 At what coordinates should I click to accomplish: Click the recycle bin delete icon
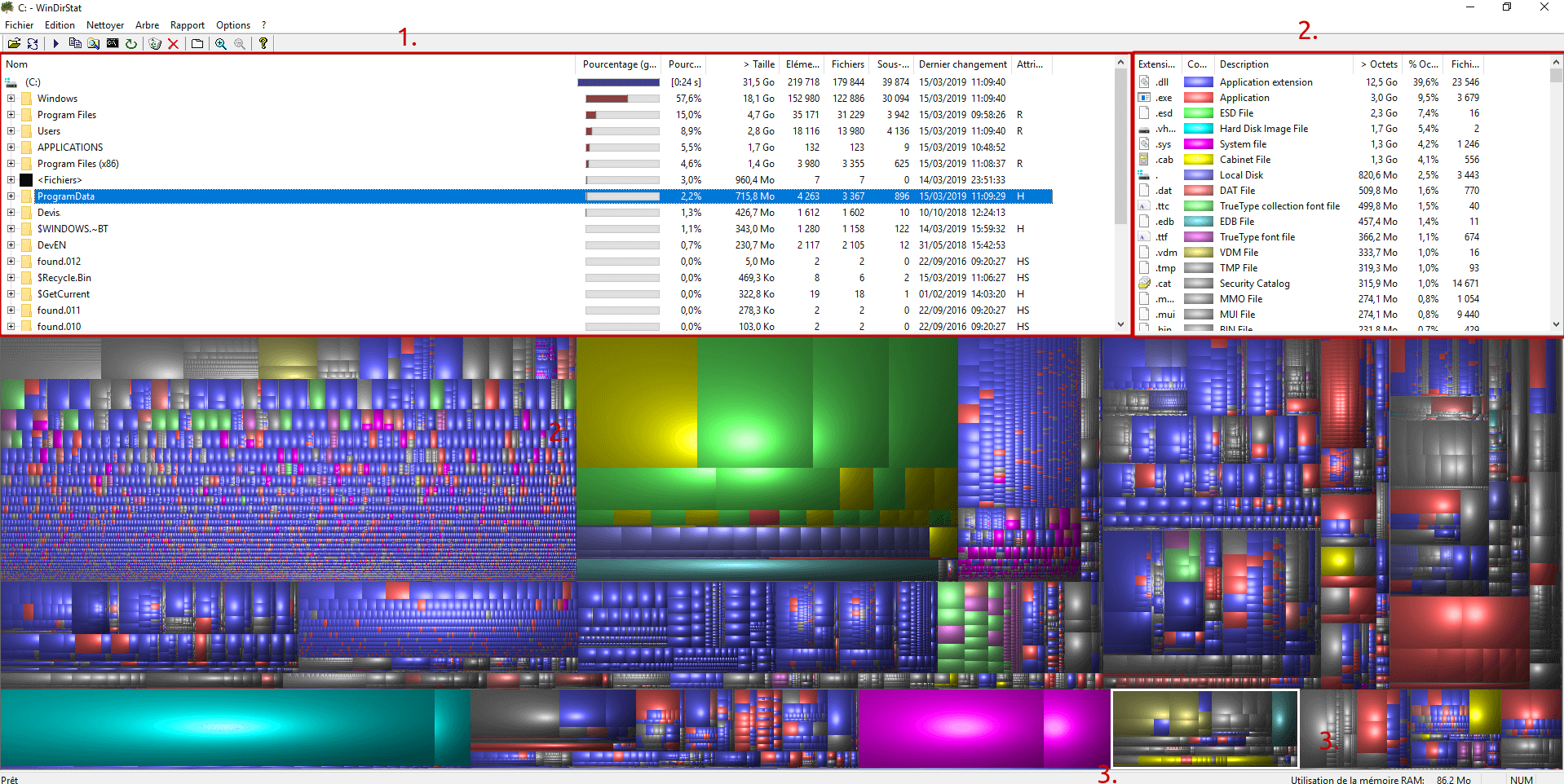155,44
